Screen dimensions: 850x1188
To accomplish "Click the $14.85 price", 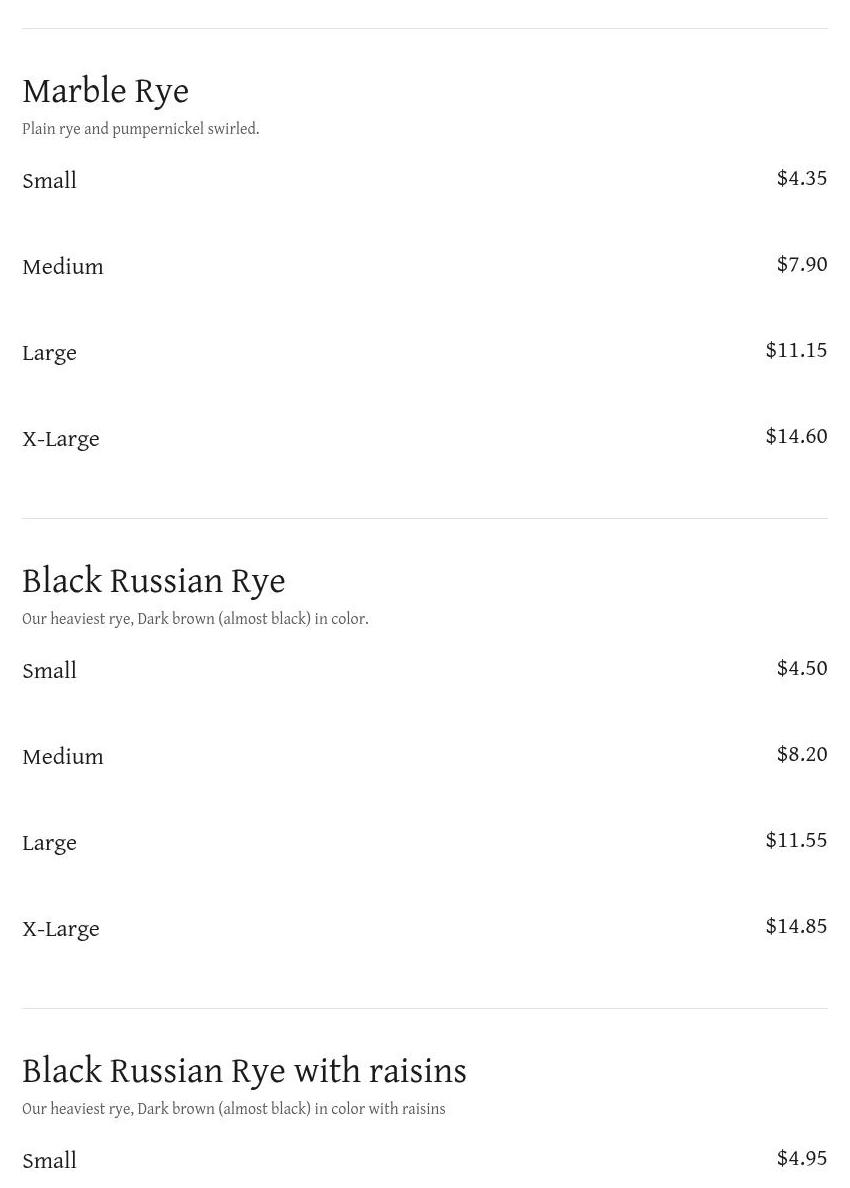I will pos(796,927).
